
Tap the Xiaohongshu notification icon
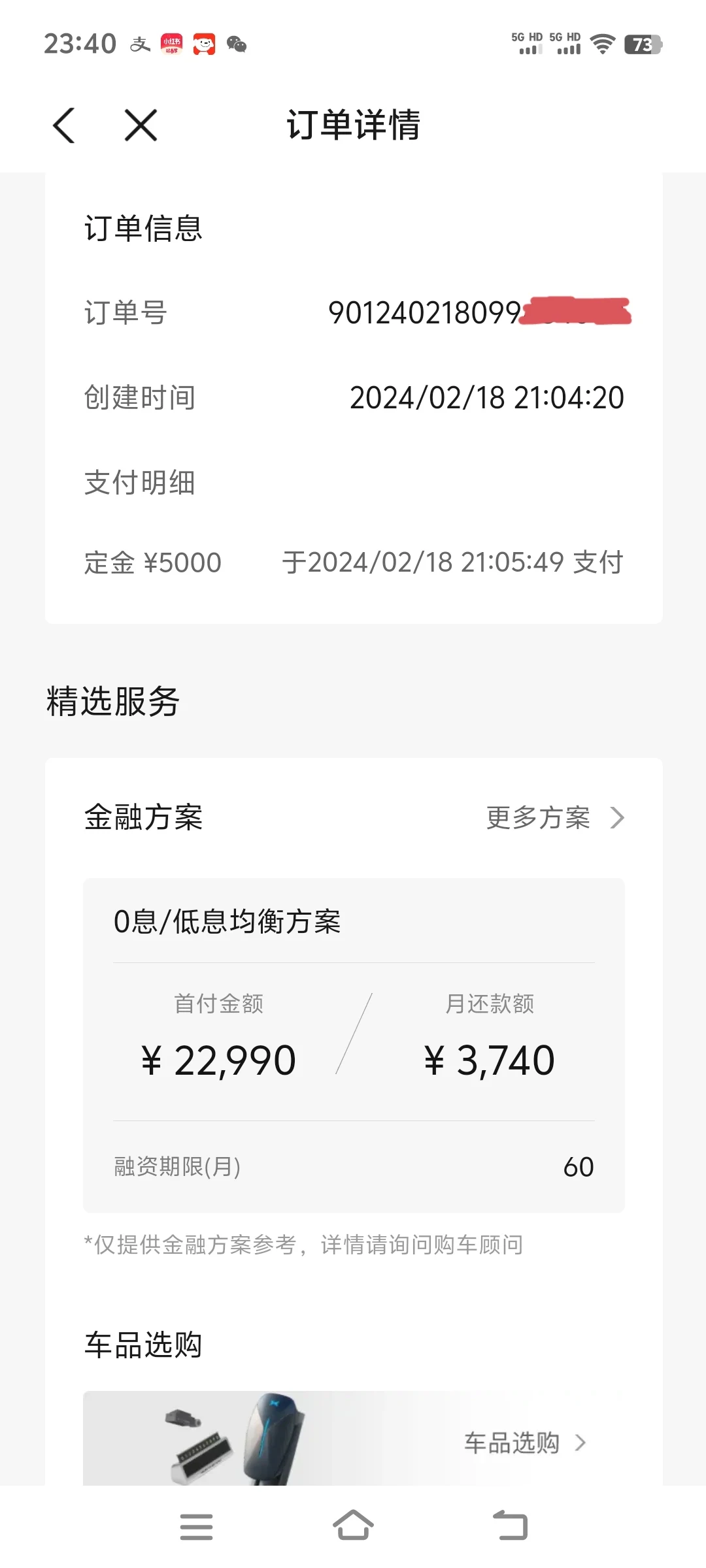click(172, 44)
